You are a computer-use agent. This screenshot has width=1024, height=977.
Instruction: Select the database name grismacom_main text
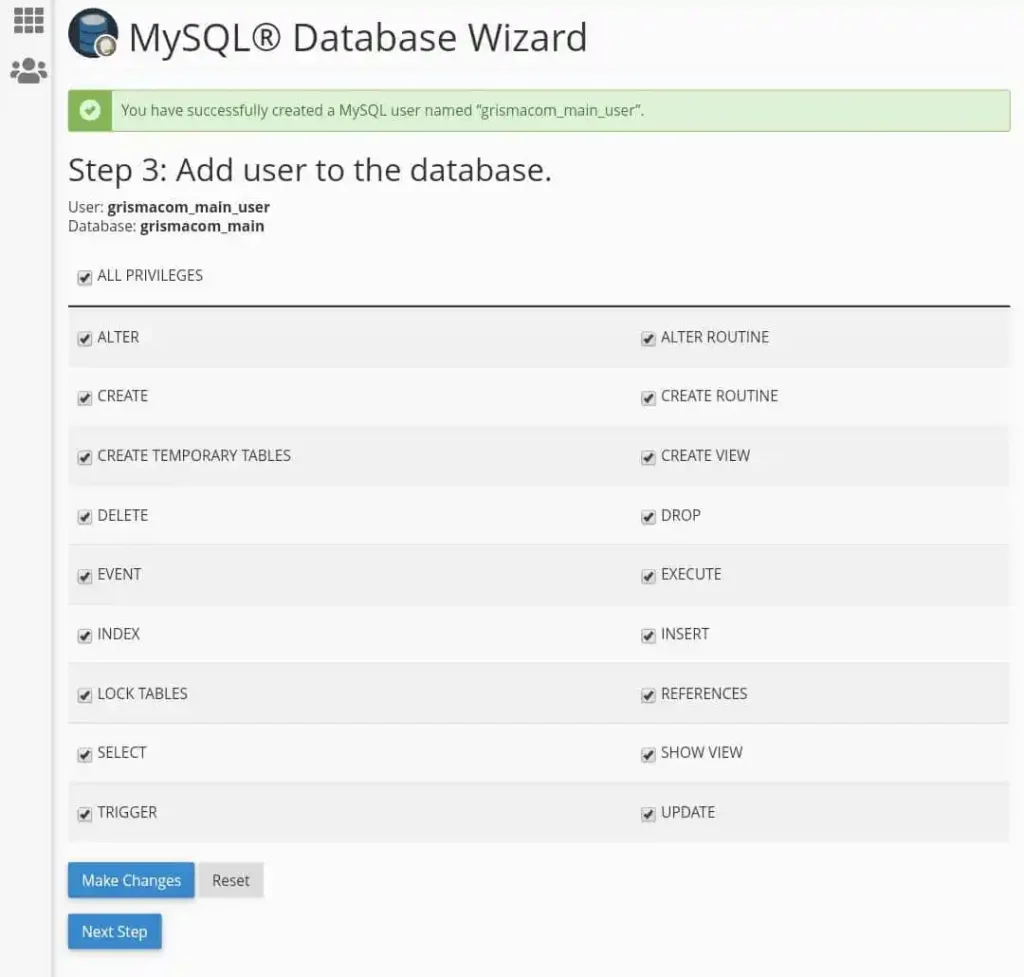(202, 226)
